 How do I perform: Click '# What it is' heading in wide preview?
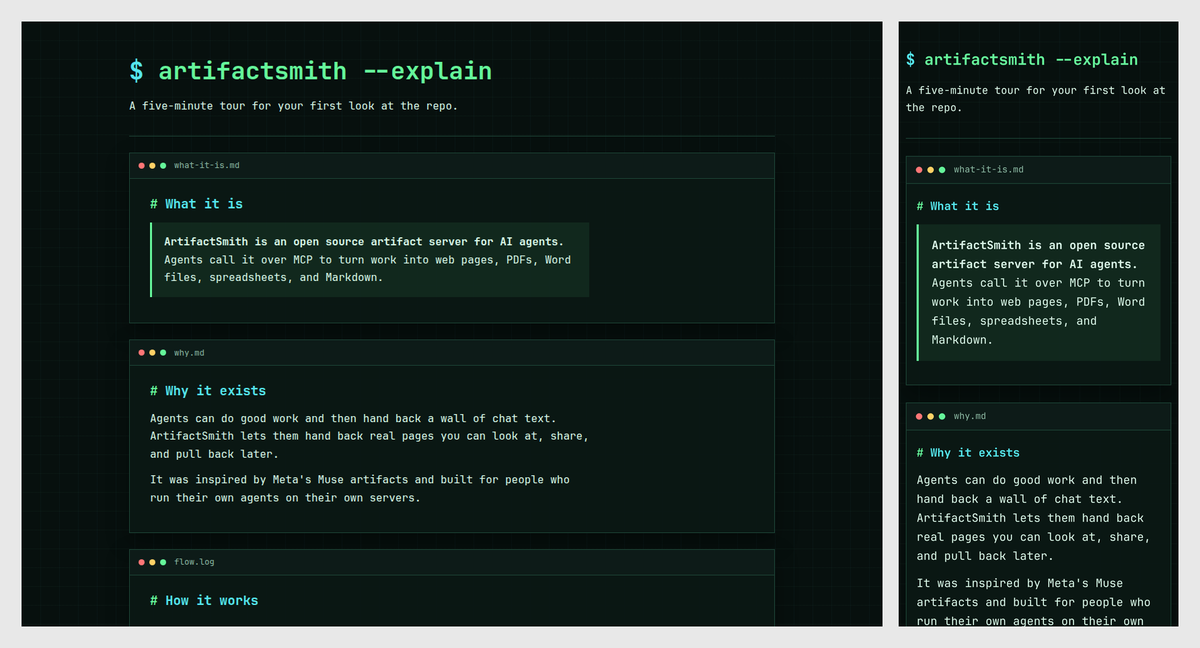pos(197,204)
